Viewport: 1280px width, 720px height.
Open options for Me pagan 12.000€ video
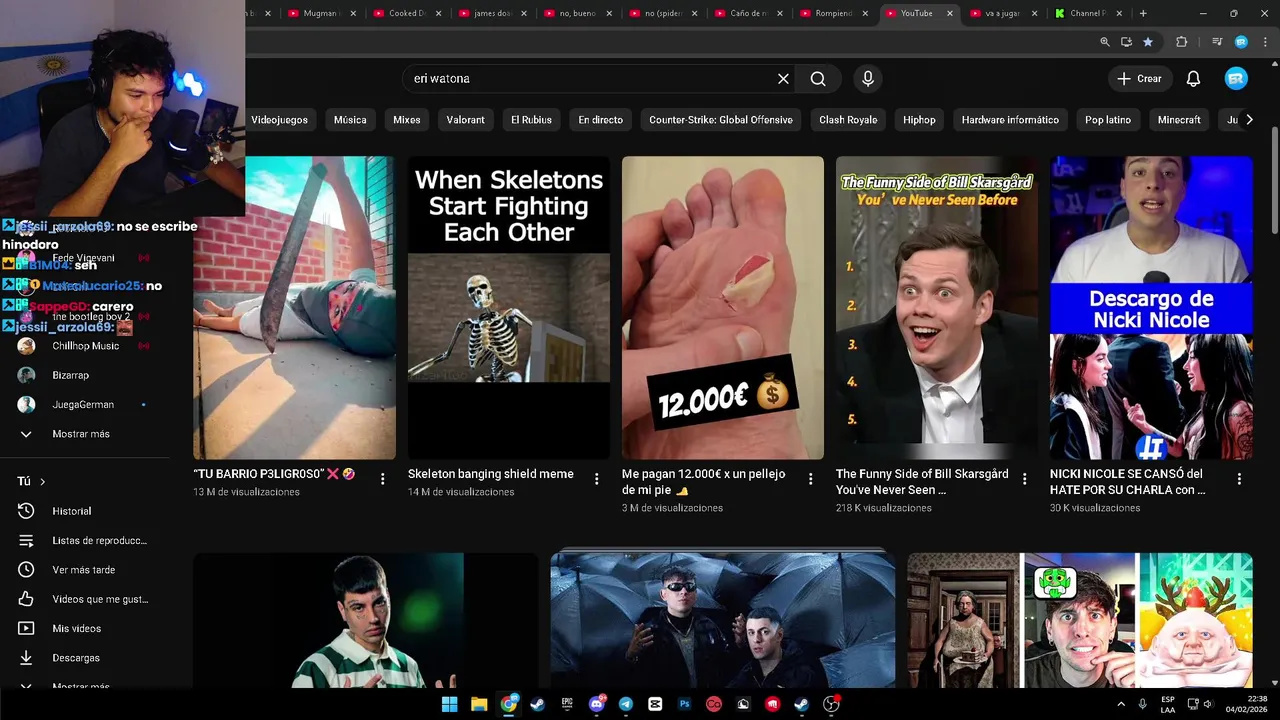coord(811,479)
